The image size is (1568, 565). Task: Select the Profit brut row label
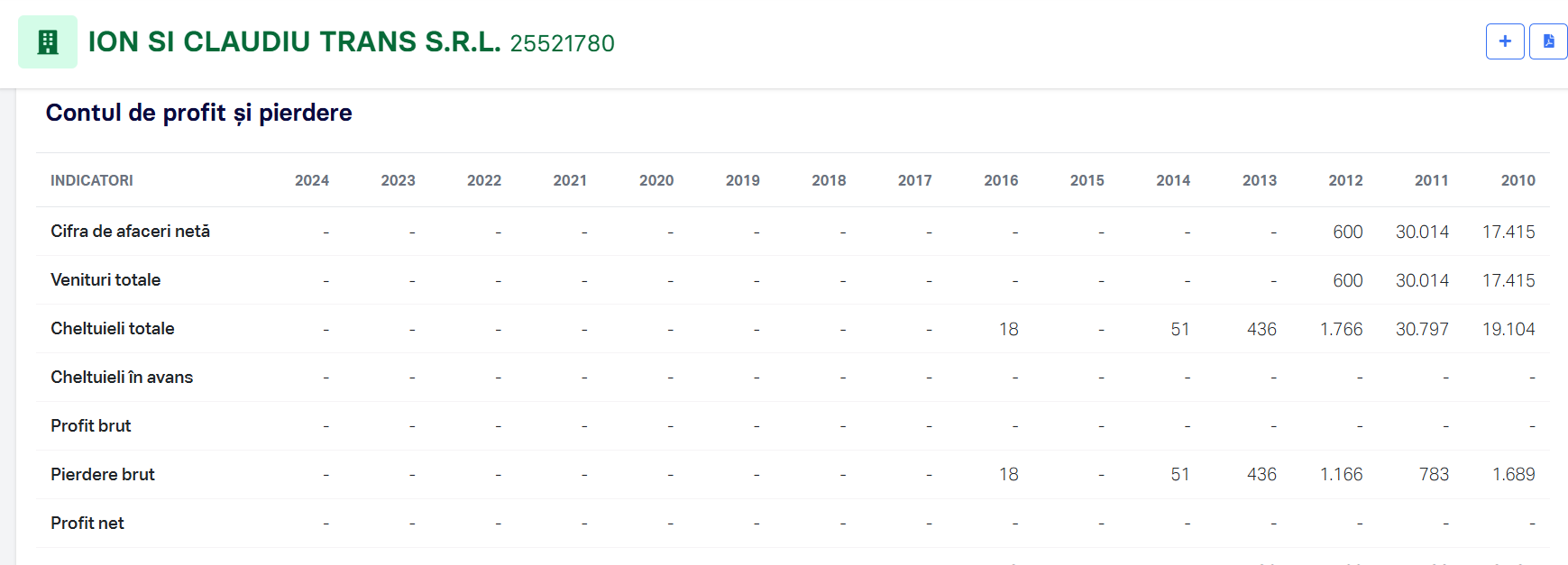tap(91, 426)
